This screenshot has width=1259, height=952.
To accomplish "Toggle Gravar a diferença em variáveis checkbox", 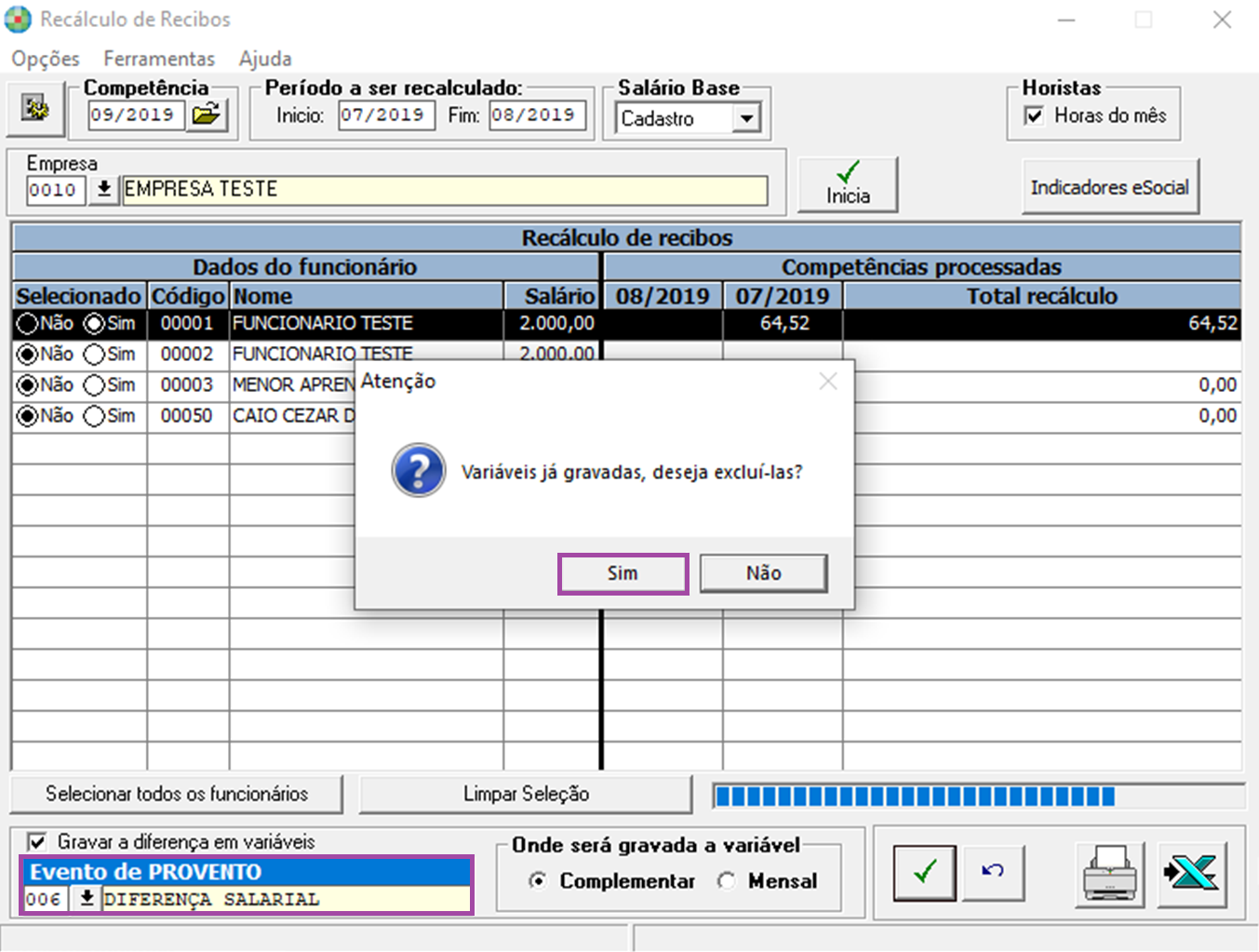I will (36, 842).
